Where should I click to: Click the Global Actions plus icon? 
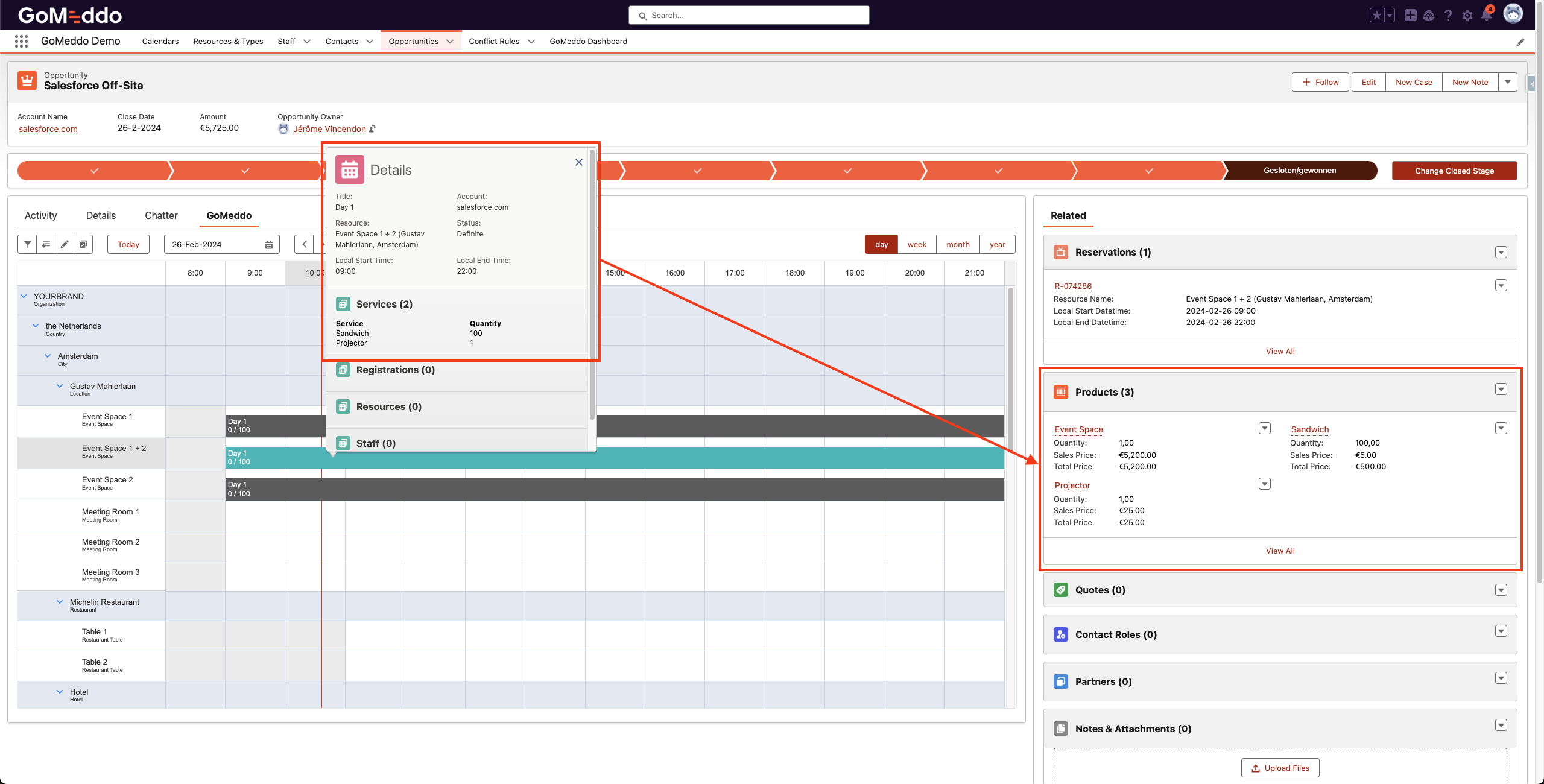click(x=1411, y=15)
